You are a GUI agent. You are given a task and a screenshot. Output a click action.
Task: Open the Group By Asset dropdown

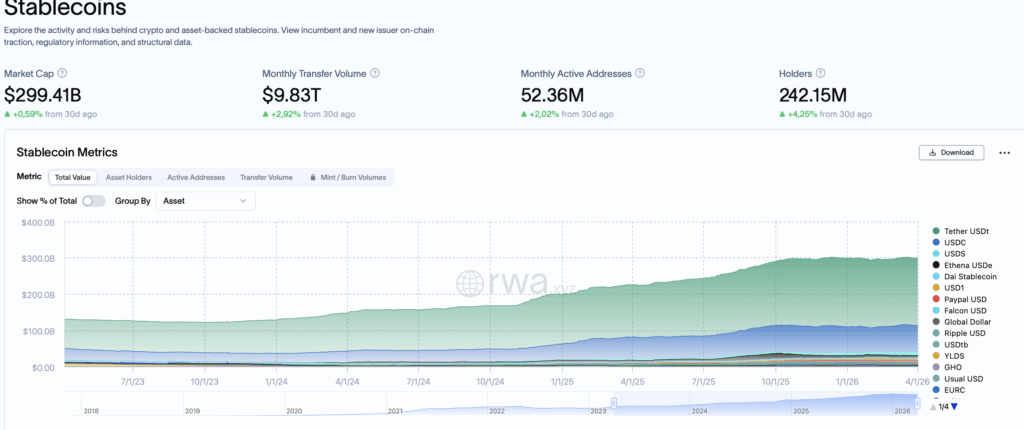(206, 201)
